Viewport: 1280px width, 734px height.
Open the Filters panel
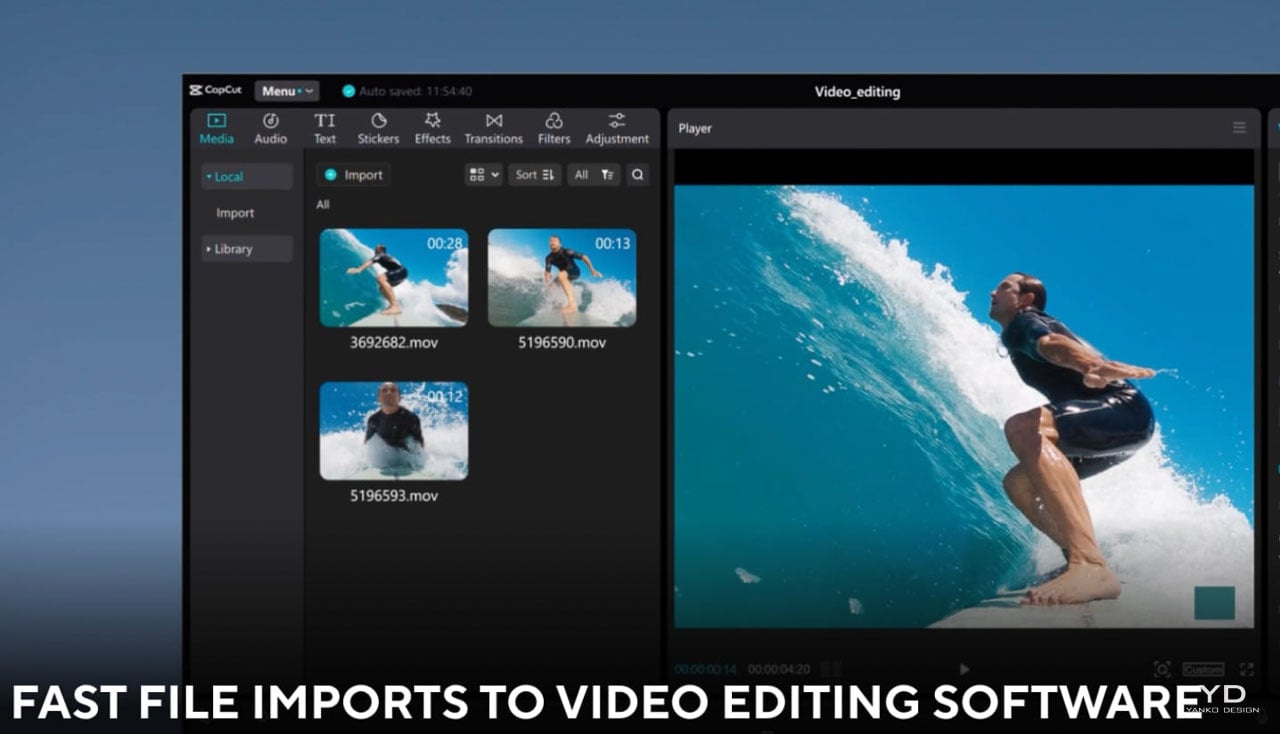click(x=553, y=129)
